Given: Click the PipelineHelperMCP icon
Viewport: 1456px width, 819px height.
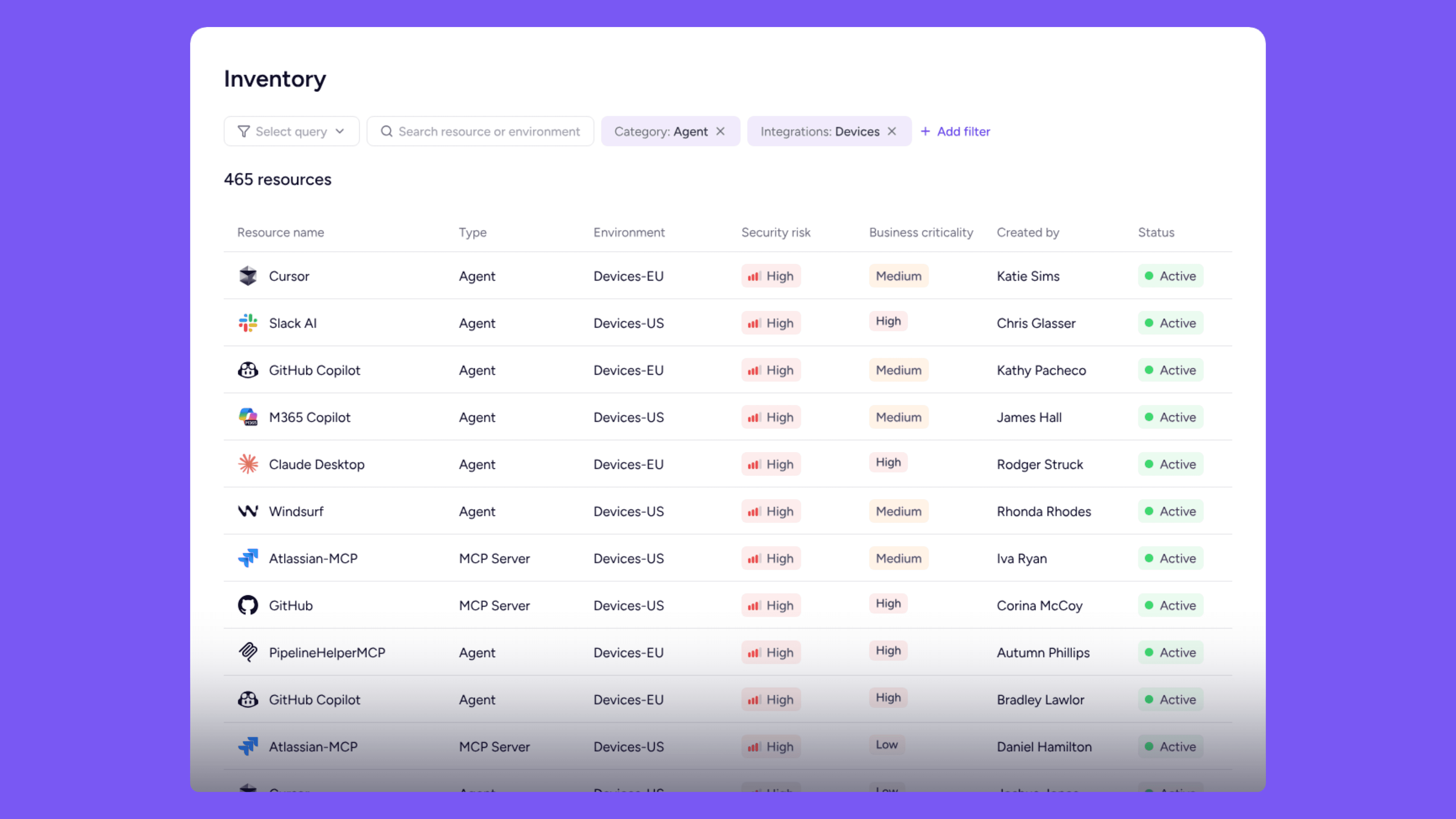Looking at the screenshot, I should click(247, 652).
